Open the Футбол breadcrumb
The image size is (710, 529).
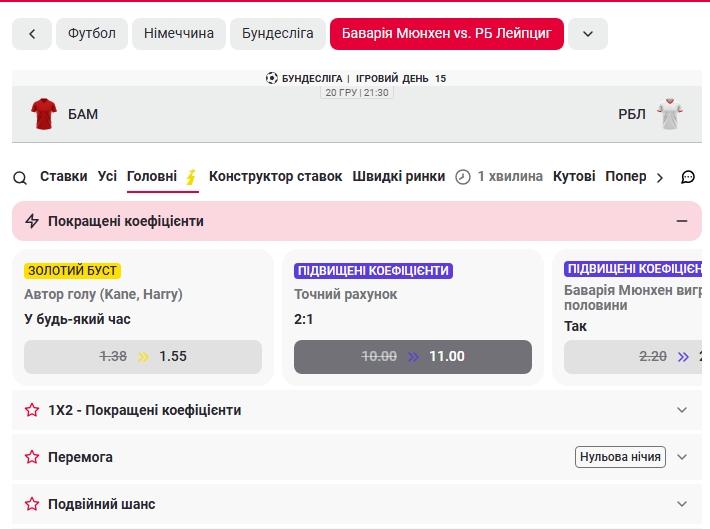coord(92,34)
